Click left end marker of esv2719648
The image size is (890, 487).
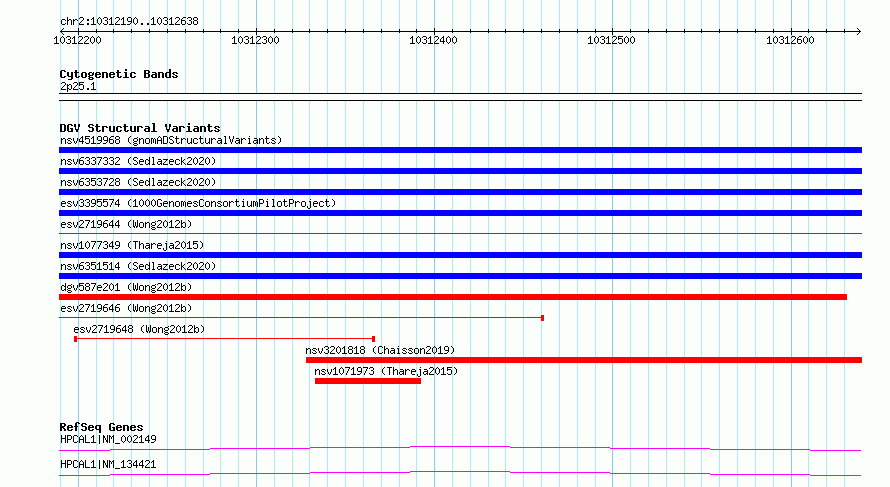75,339
